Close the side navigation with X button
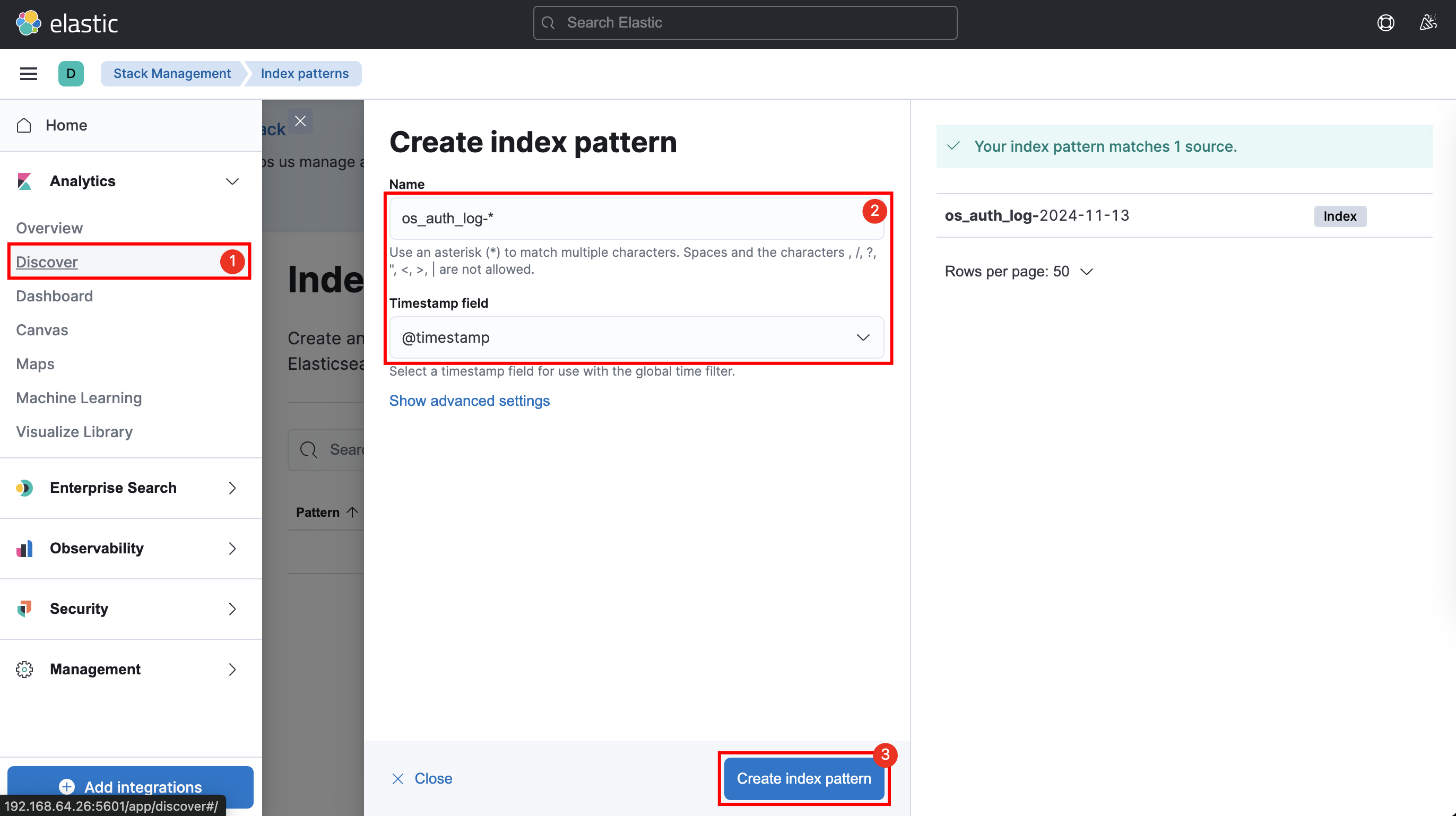 [300, 121]
